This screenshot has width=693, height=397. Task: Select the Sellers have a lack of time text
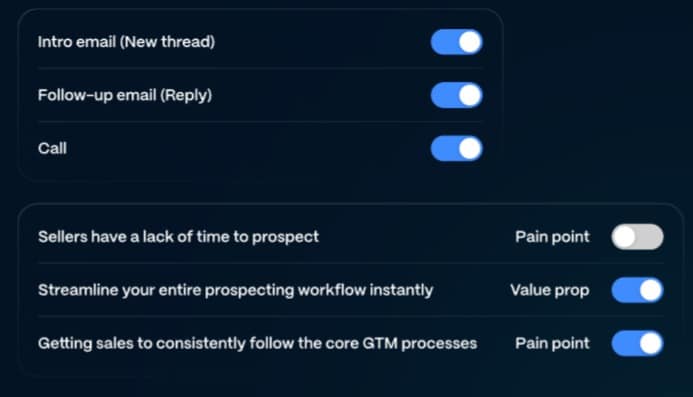[178, 237]
